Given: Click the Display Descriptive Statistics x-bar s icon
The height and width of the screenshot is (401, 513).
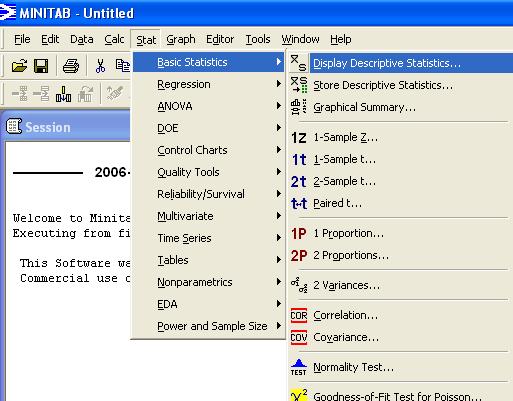Looking at the screenshot, I should coord(298,63).
